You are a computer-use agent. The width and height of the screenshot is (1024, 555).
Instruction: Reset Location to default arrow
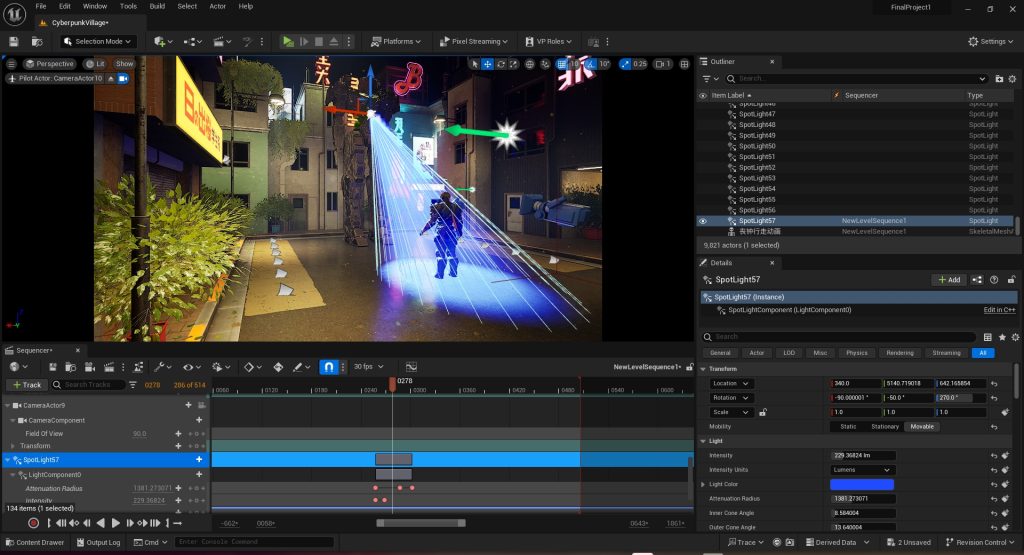coord(994,384)
